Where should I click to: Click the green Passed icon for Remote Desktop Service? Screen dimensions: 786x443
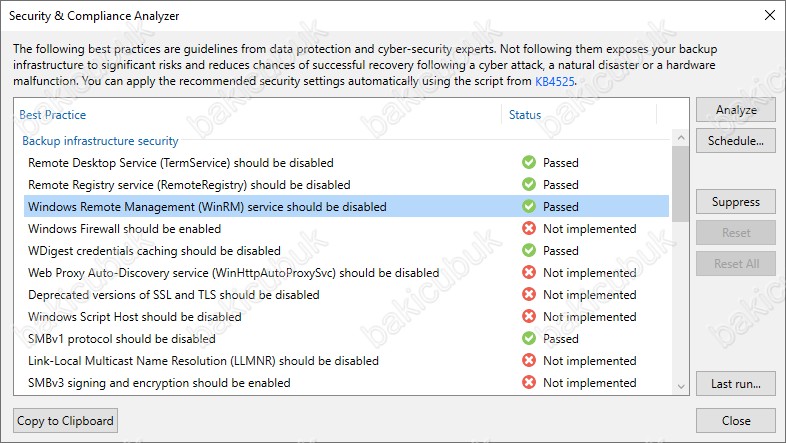tap(528, 163)
